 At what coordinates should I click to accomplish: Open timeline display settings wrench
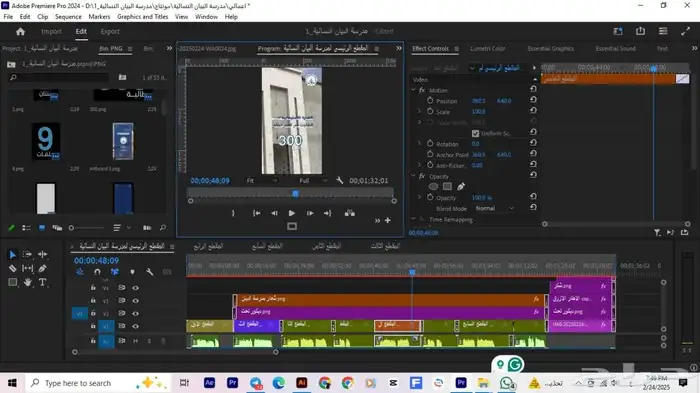pyautogui.click(x=150, y=272)
